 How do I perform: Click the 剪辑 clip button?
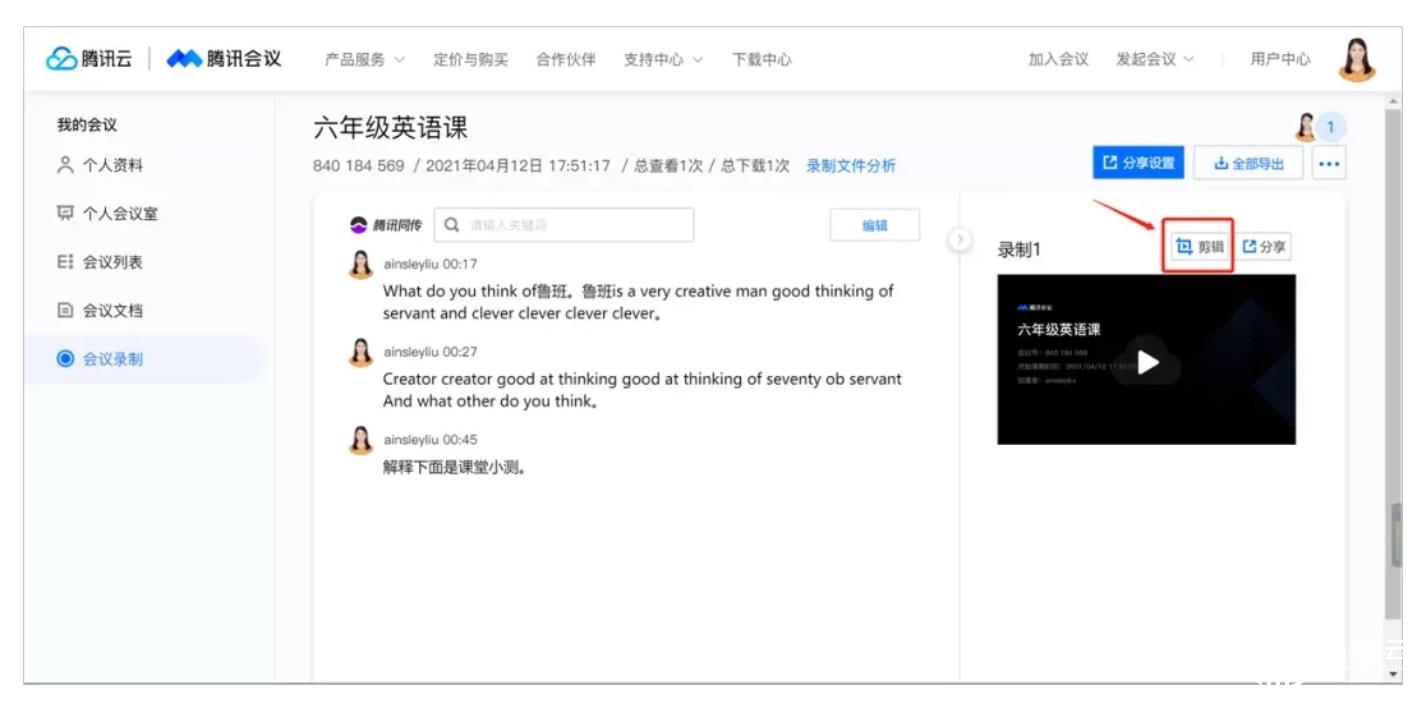click(1199, 246)
